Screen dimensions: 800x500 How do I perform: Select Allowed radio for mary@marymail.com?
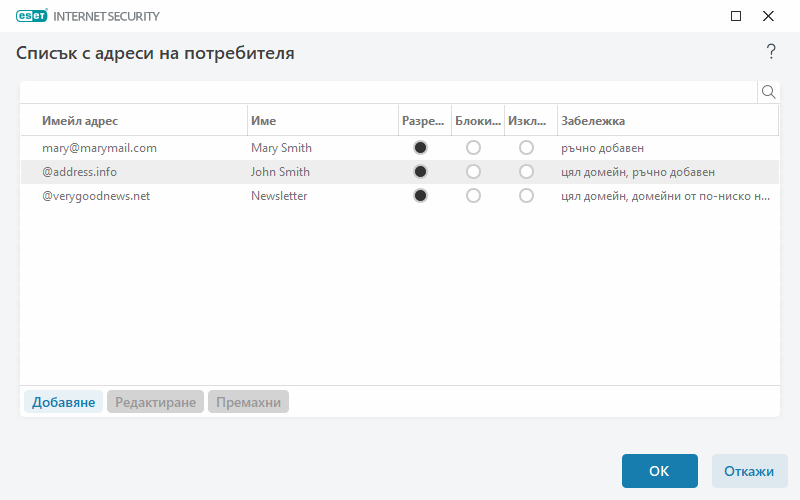[421, 148]
